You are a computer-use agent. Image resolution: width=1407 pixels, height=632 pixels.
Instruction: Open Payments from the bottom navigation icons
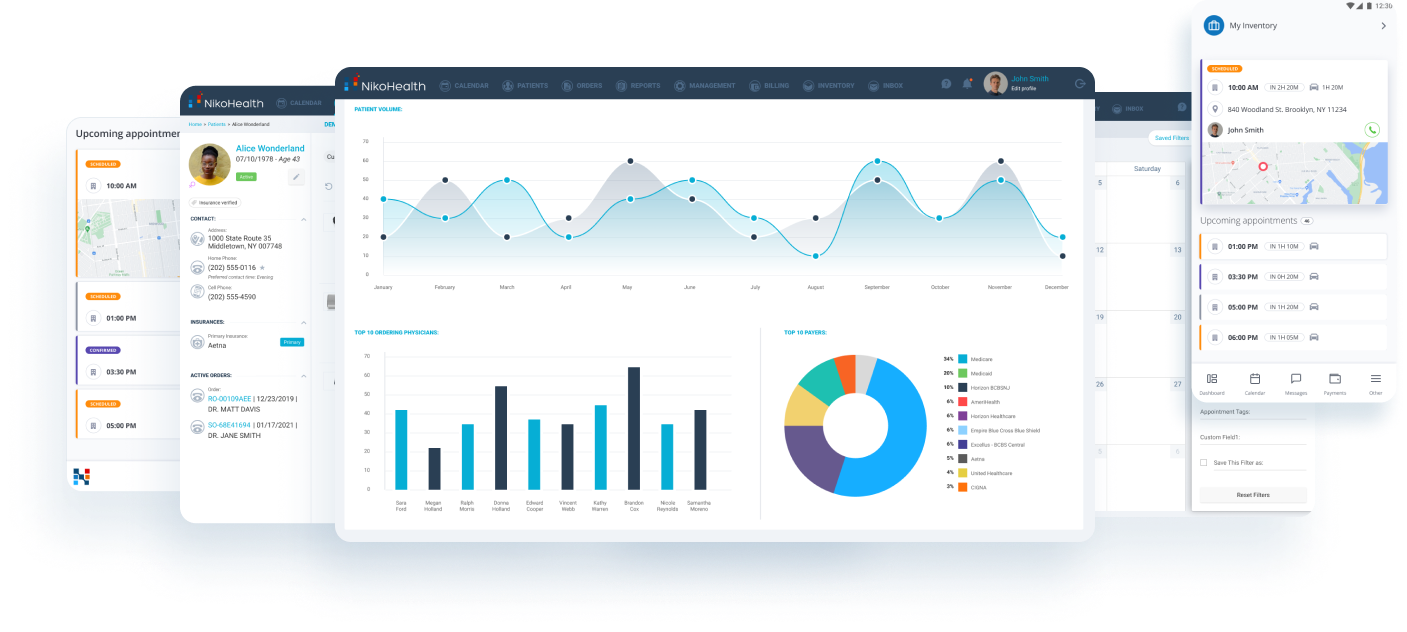click(x=1333, y=379)
